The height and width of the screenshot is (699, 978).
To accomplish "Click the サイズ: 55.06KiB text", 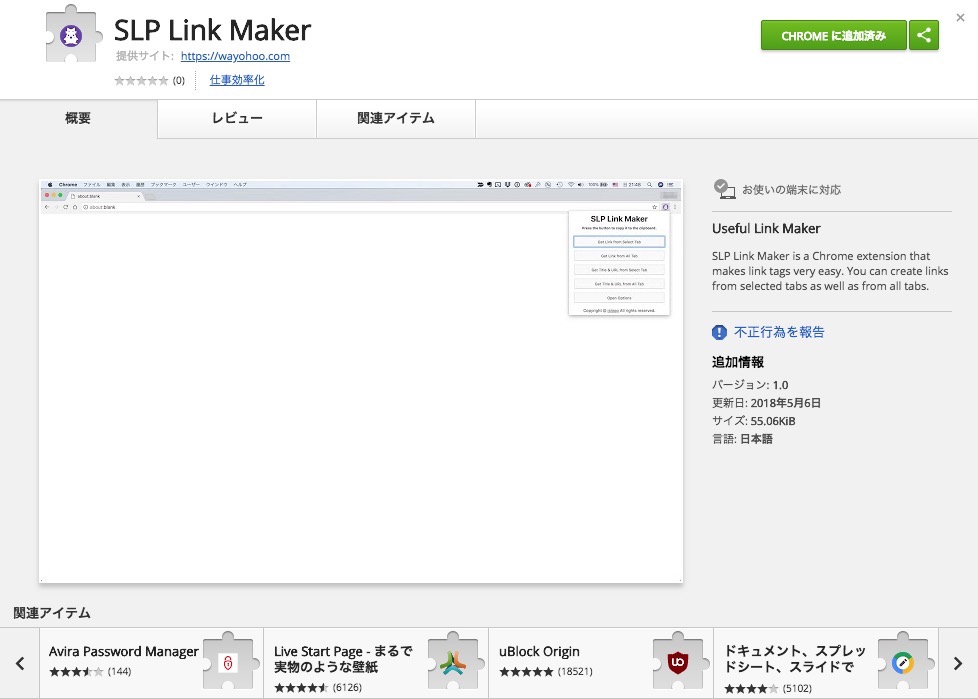I will tap(753, 421).
